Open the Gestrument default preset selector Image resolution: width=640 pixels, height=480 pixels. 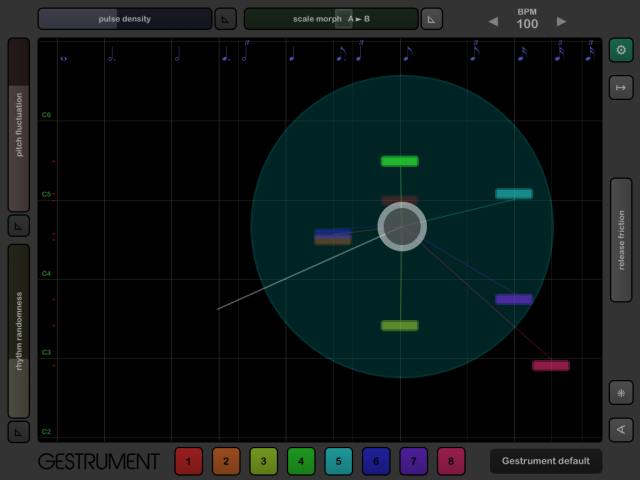click(x=546, y=461)
